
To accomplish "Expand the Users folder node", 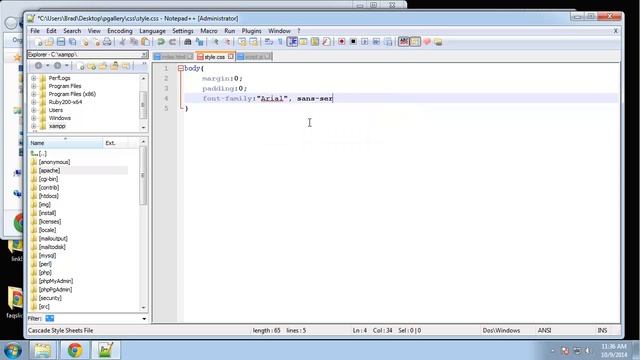I will point(34,110).
